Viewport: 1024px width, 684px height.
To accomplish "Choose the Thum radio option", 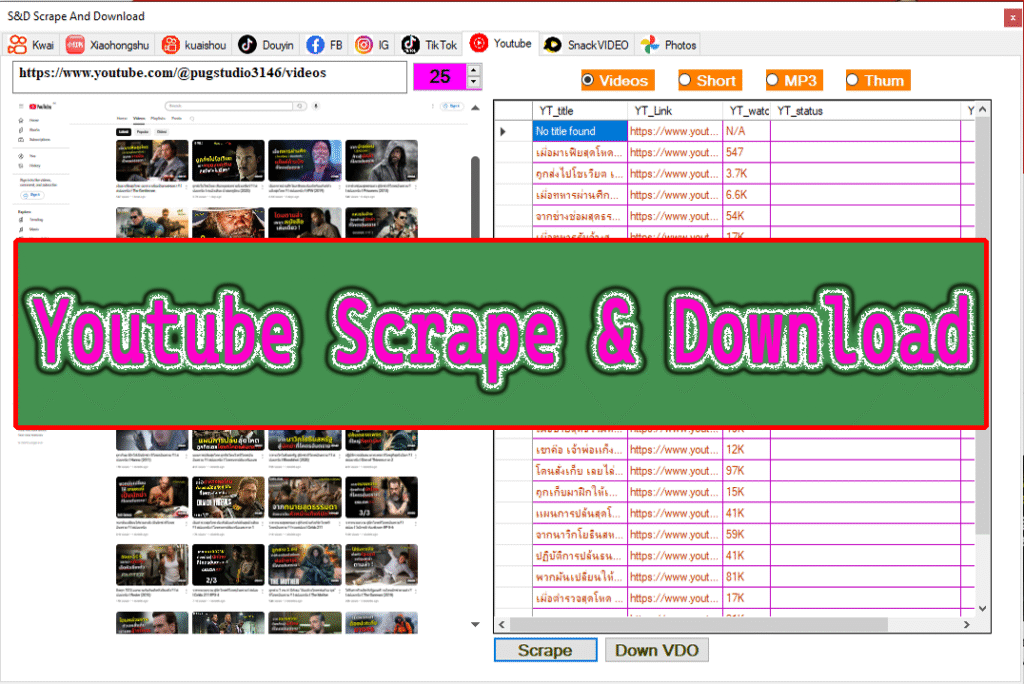I will (x=878, y=80).
